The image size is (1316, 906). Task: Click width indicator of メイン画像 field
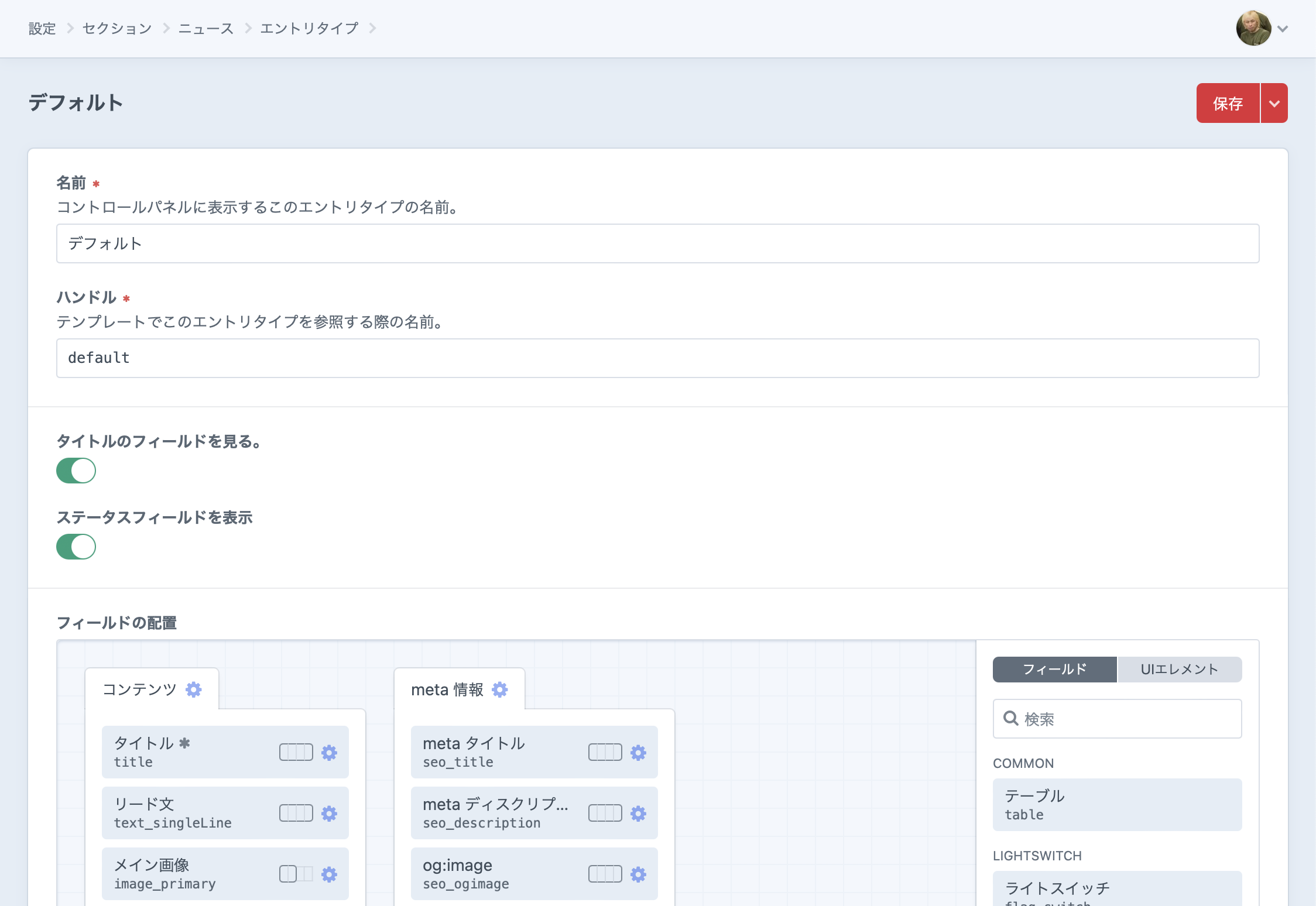click(x=296, y=874)
